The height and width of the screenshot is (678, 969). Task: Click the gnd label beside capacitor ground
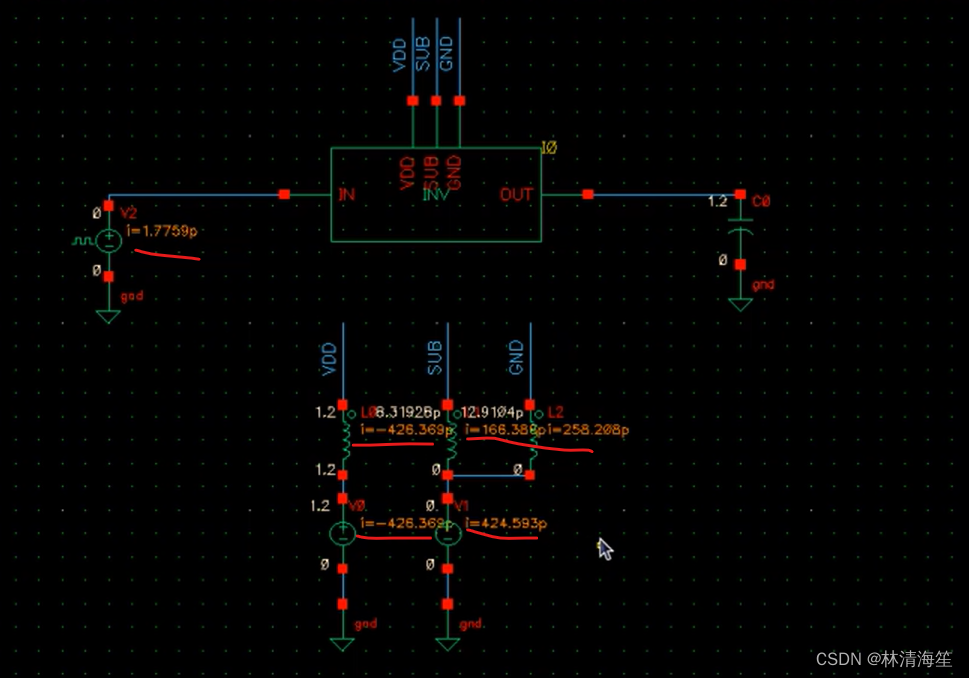763,285
